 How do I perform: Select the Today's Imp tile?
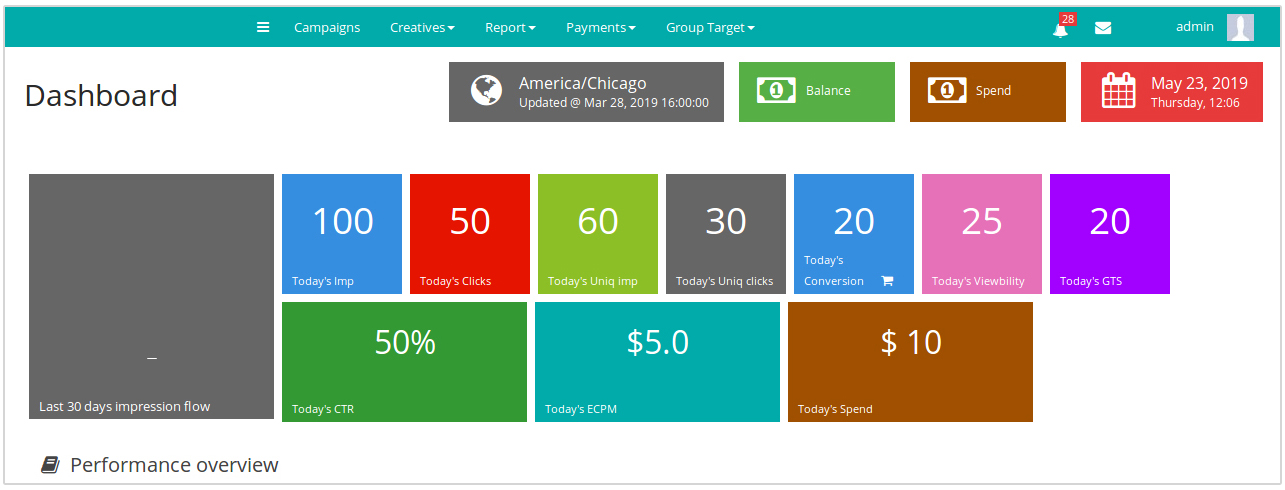342,234
